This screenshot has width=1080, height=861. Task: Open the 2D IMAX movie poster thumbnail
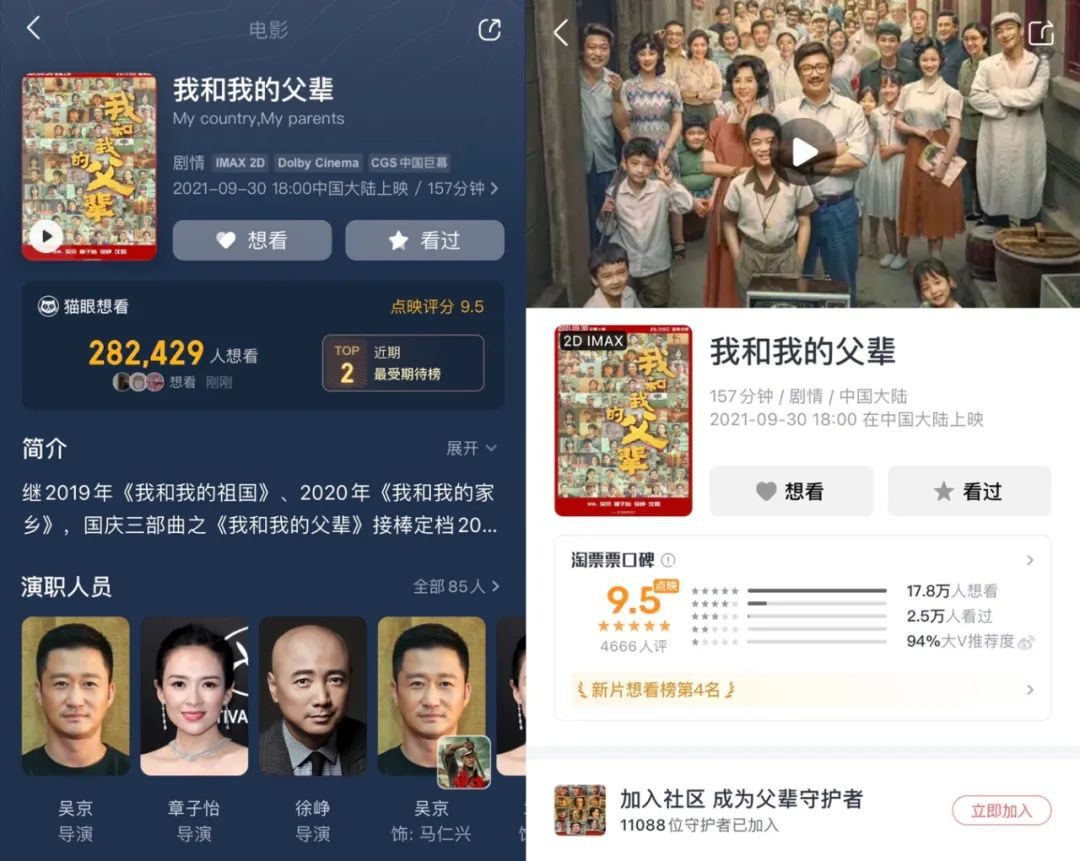click(623, 421)
